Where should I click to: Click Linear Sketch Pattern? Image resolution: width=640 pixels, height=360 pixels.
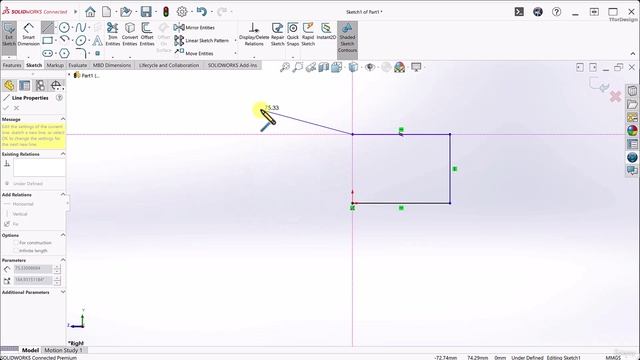point(201,40)
